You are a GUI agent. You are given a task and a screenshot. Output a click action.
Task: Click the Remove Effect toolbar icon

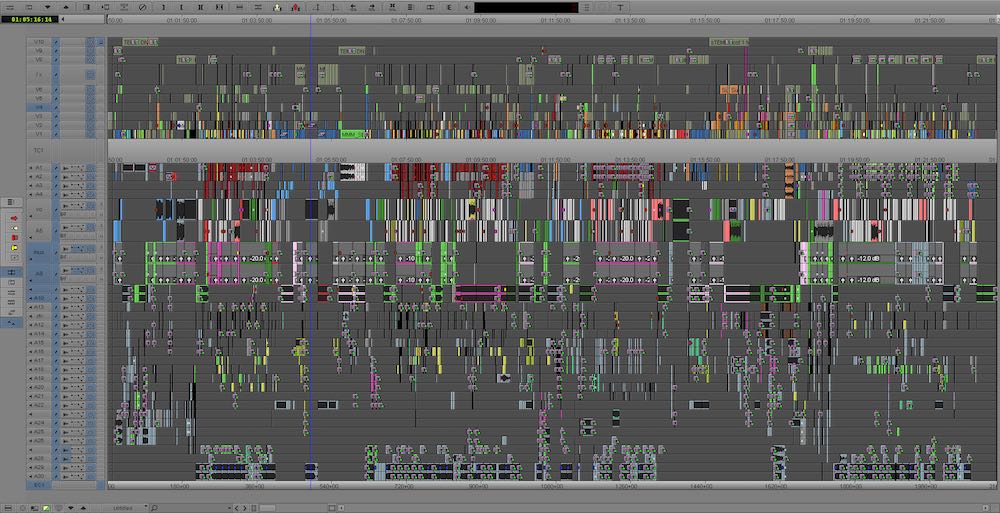click(x=143, y=6)
